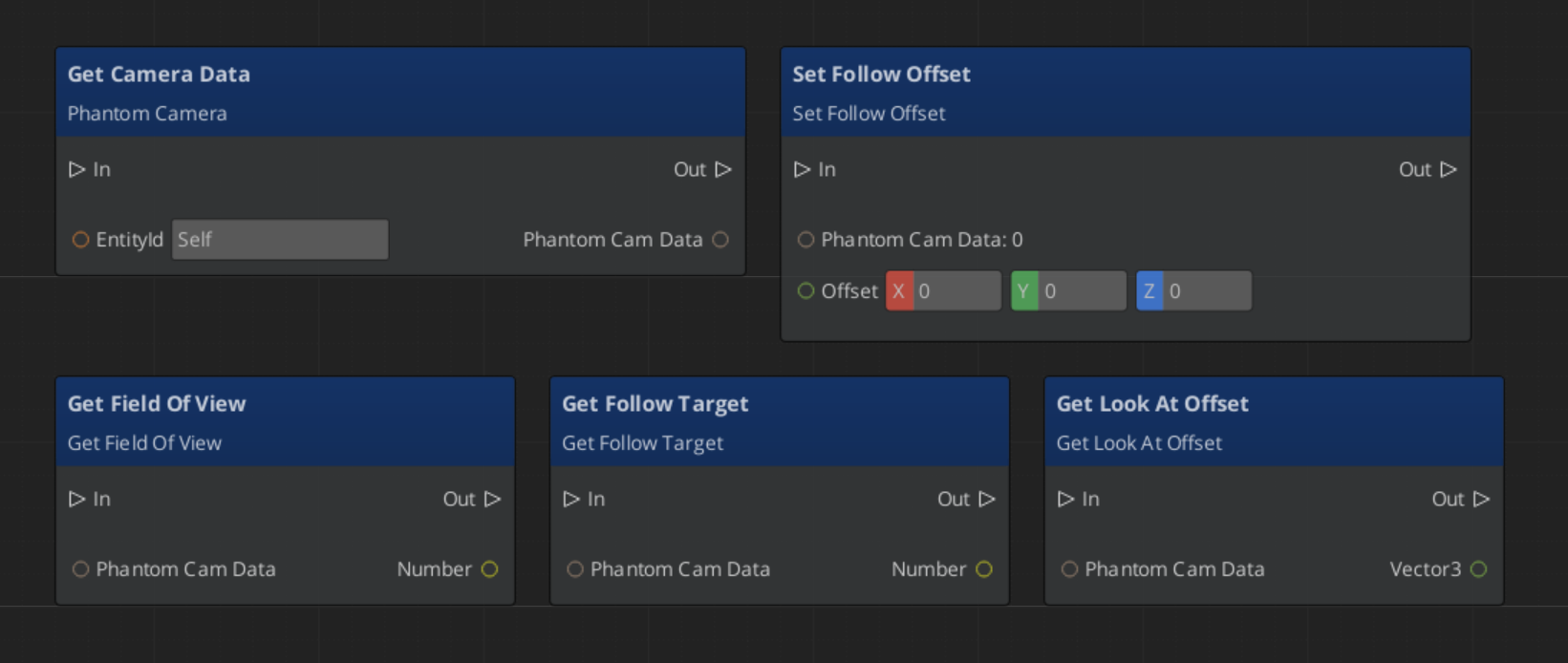The image size is (1568, 663).
Task: Click the Out execution pin on Set Follow Offset
Action: [1449, 169]
